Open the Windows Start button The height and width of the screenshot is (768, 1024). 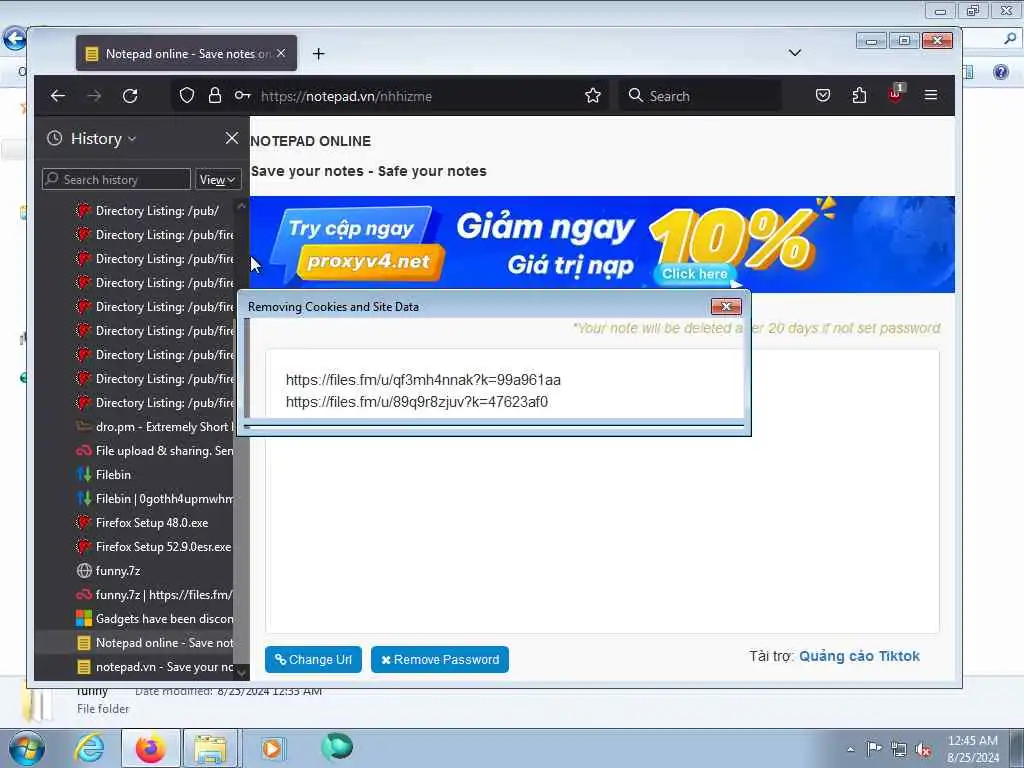[27, 748]
